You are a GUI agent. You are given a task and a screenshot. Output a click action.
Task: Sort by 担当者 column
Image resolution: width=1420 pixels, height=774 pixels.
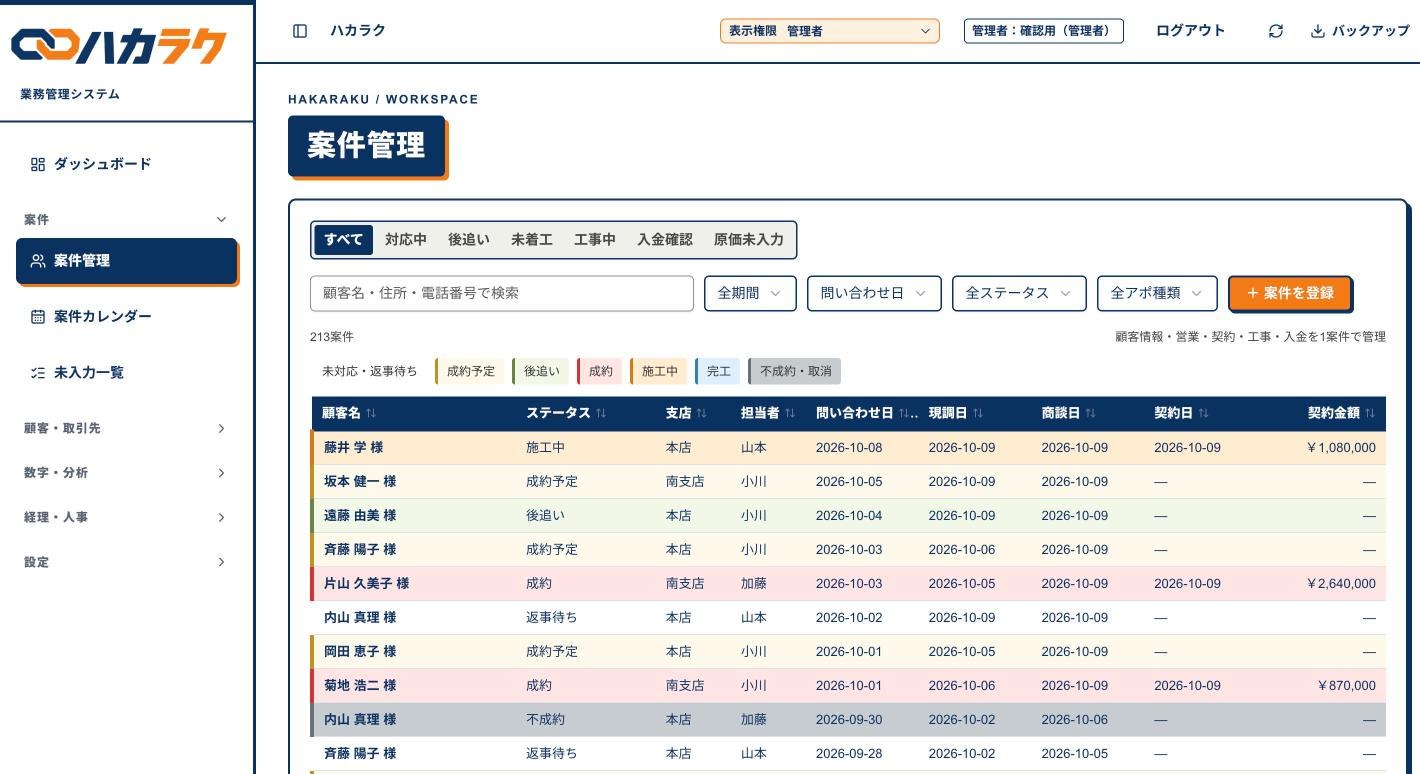tap(768, 413)
